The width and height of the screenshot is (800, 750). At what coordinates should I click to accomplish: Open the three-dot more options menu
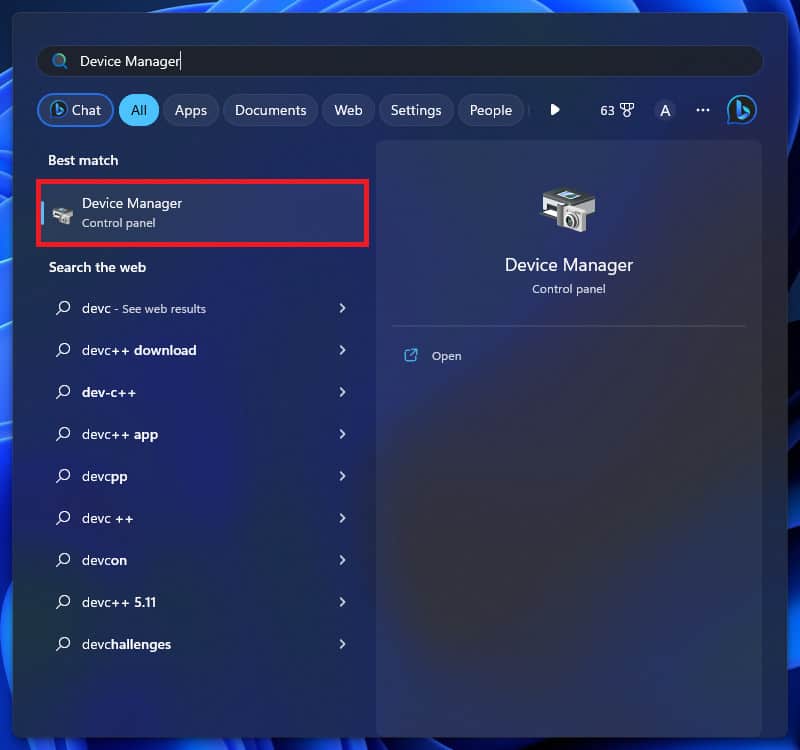click(x=703, y=110)
